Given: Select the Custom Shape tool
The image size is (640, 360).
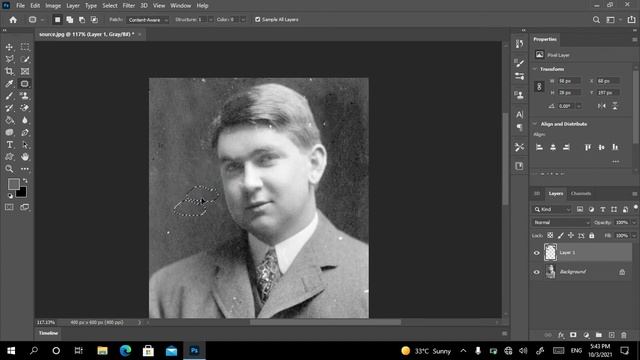Looking at the screenshot, I should [x=9, y=157].
